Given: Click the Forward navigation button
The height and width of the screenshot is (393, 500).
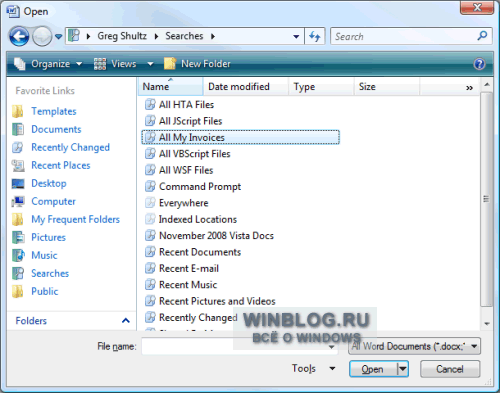Looking at the screenshot, I should point(42,36).
